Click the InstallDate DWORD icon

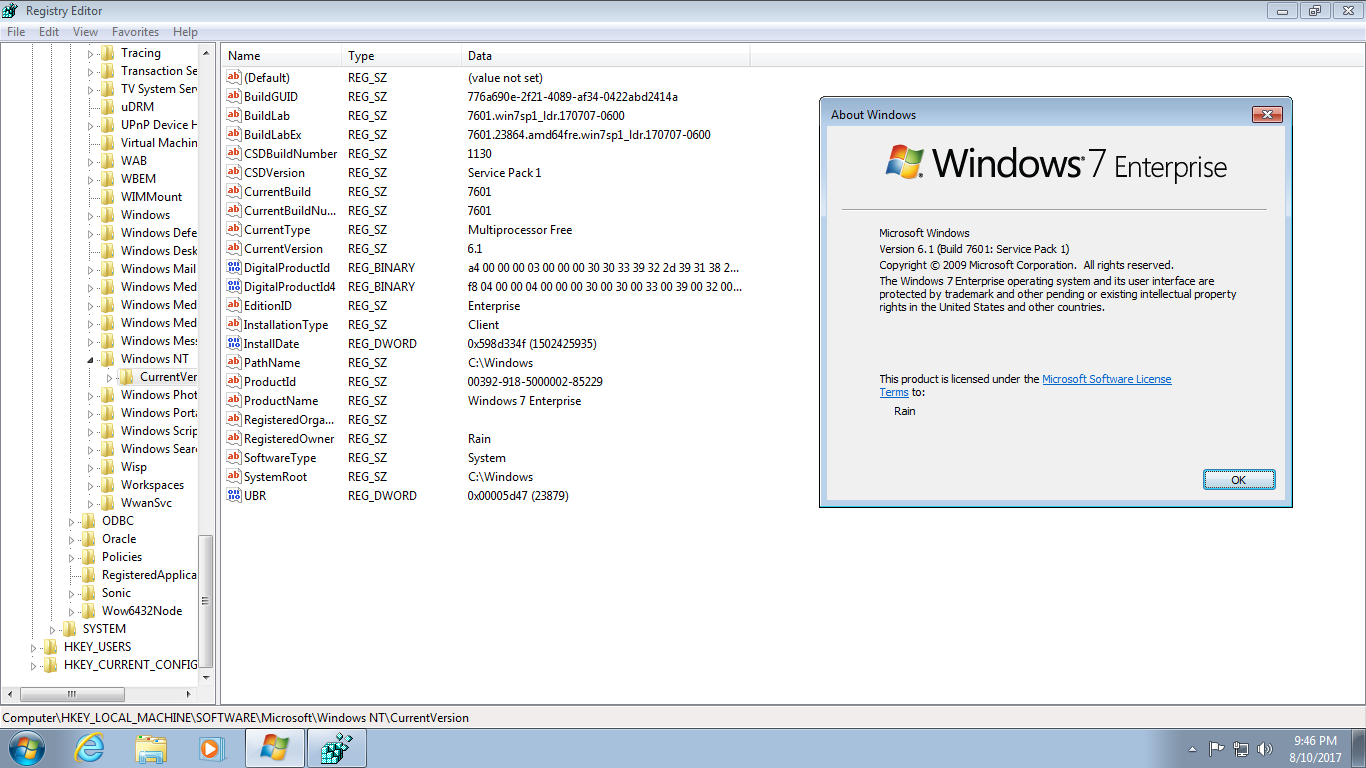click(x=234, y=344)
